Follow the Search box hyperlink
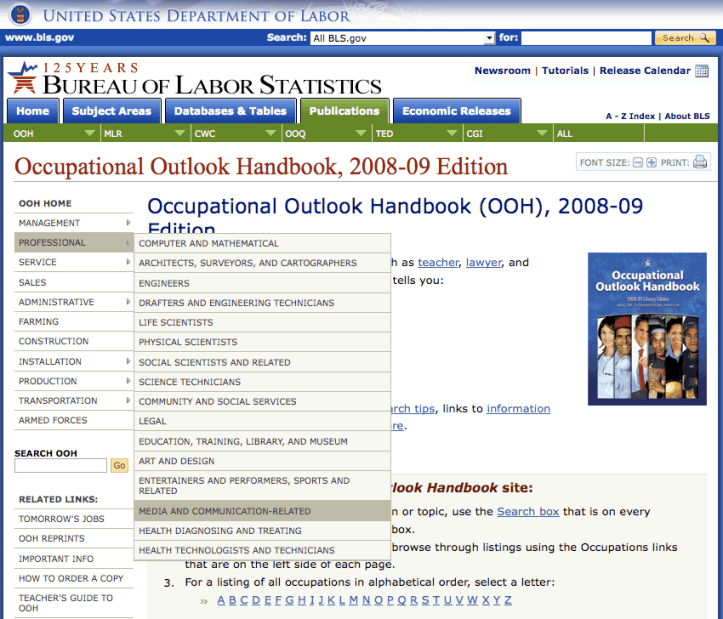The width and height of the screenshot is (723, 619). 528,512
